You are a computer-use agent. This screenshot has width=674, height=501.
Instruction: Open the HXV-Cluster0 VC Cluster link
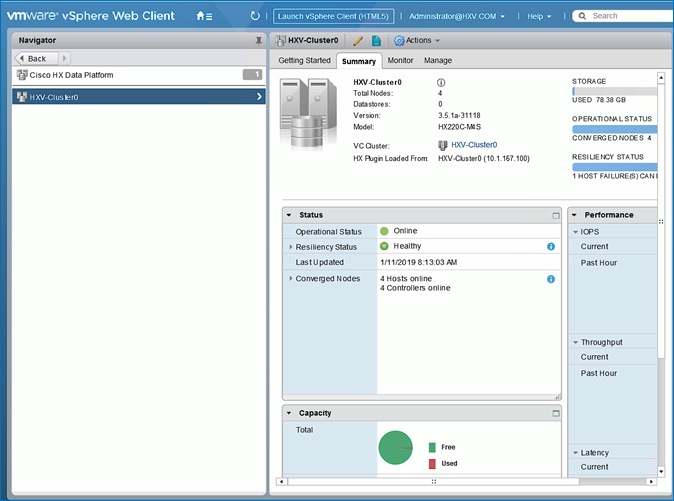point(474,145)
